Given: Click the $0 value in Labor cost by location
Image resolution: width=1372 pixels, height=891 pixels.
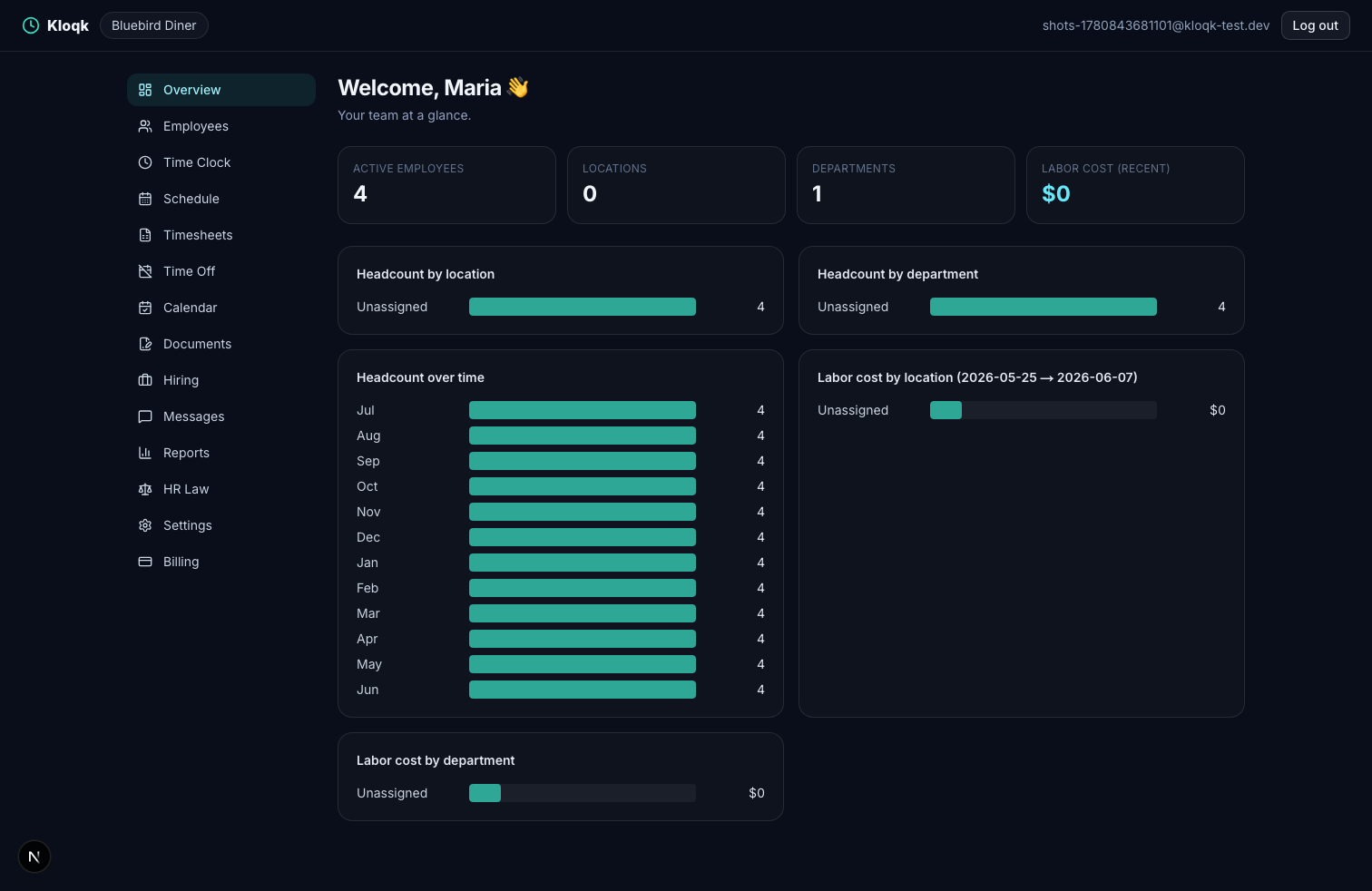Looking at the screenshot, I should 1218,410.
